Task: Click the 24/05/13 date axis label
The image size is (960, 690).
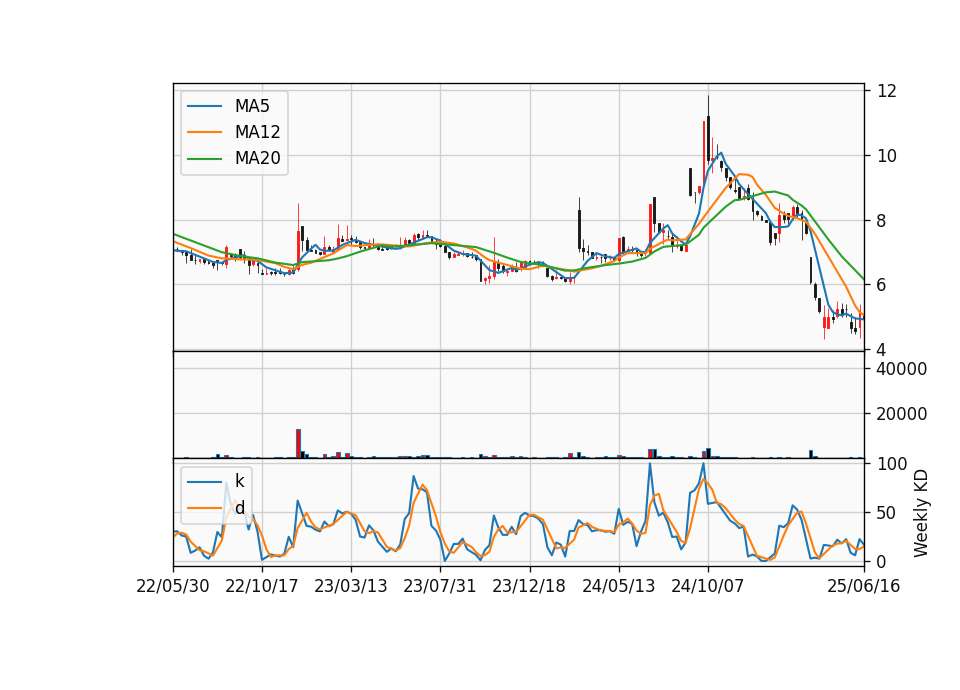Action: pos(618,586)
